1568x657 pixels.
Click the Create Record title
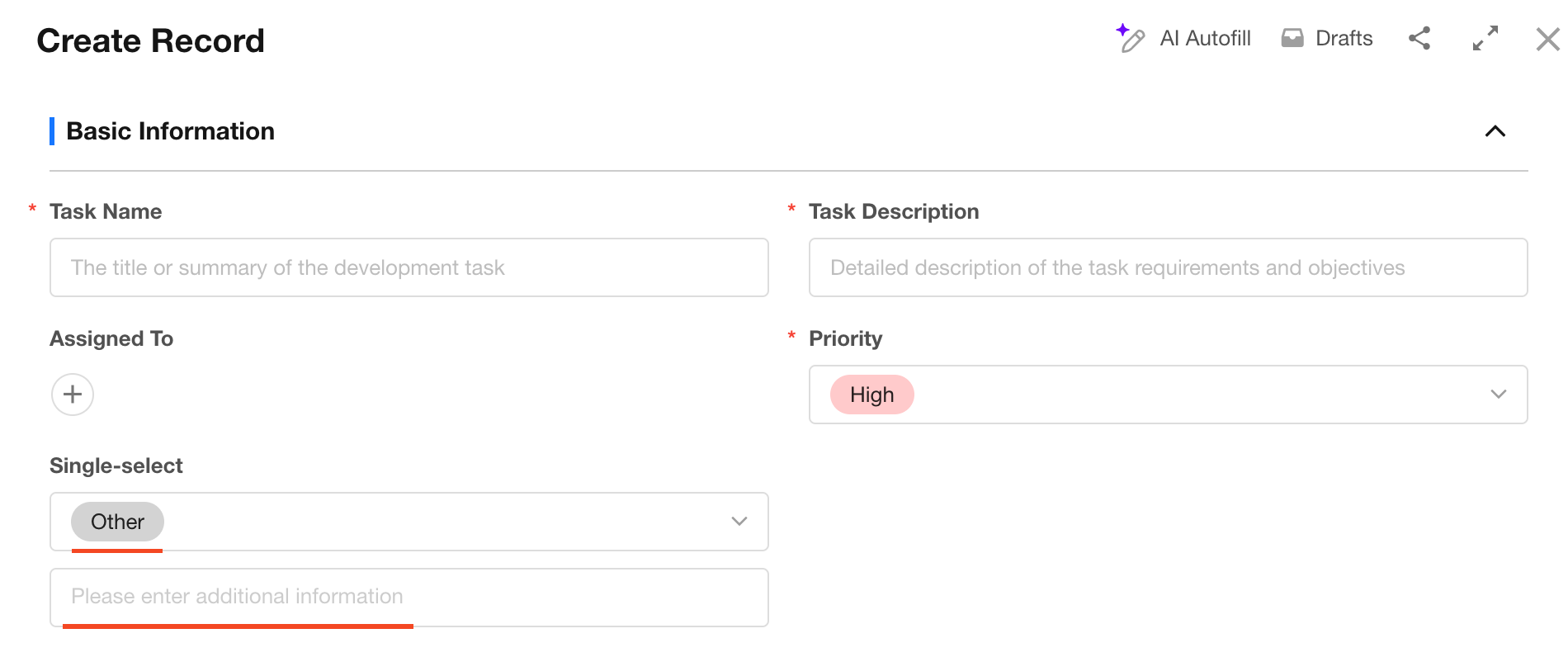(x=150, y=40)
